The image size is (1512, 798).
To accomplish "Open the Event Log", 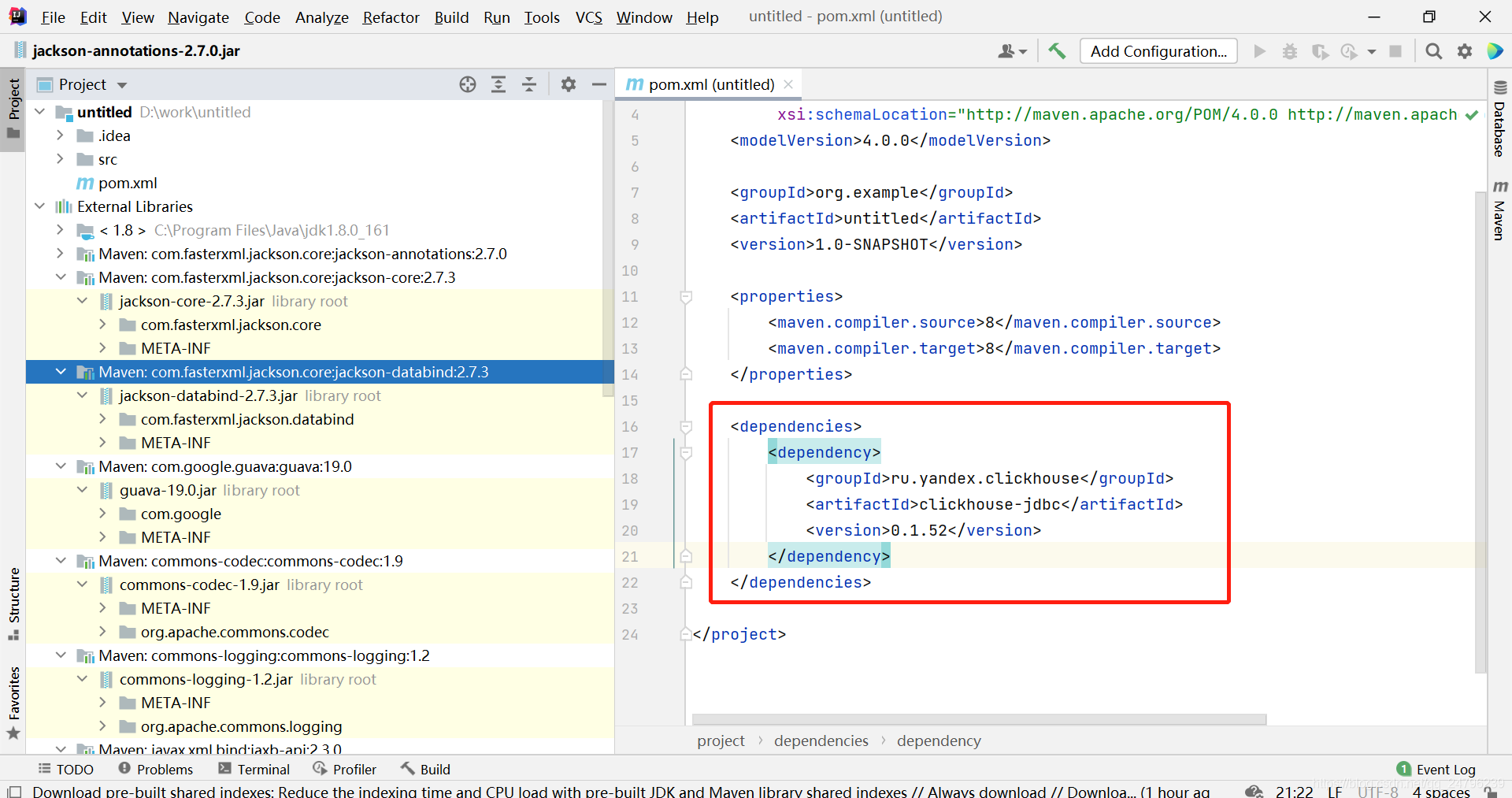I will coord(1436,770).
